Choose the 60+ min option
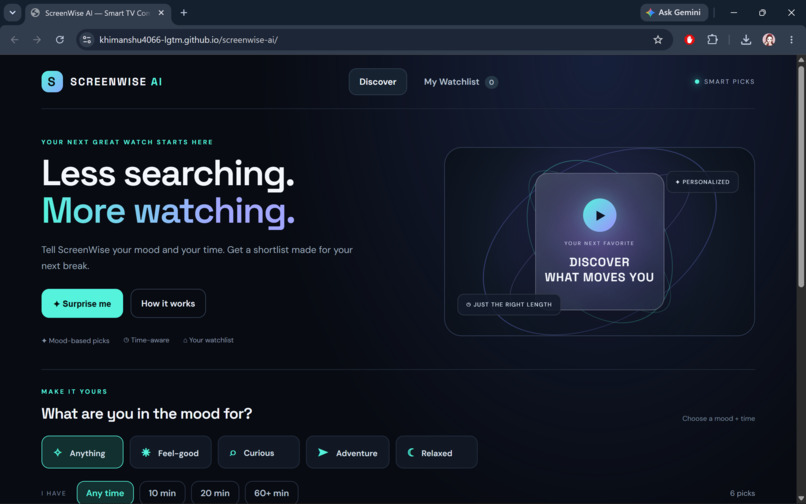The height and width of the screenshot is (504, 806). (271, 493)
